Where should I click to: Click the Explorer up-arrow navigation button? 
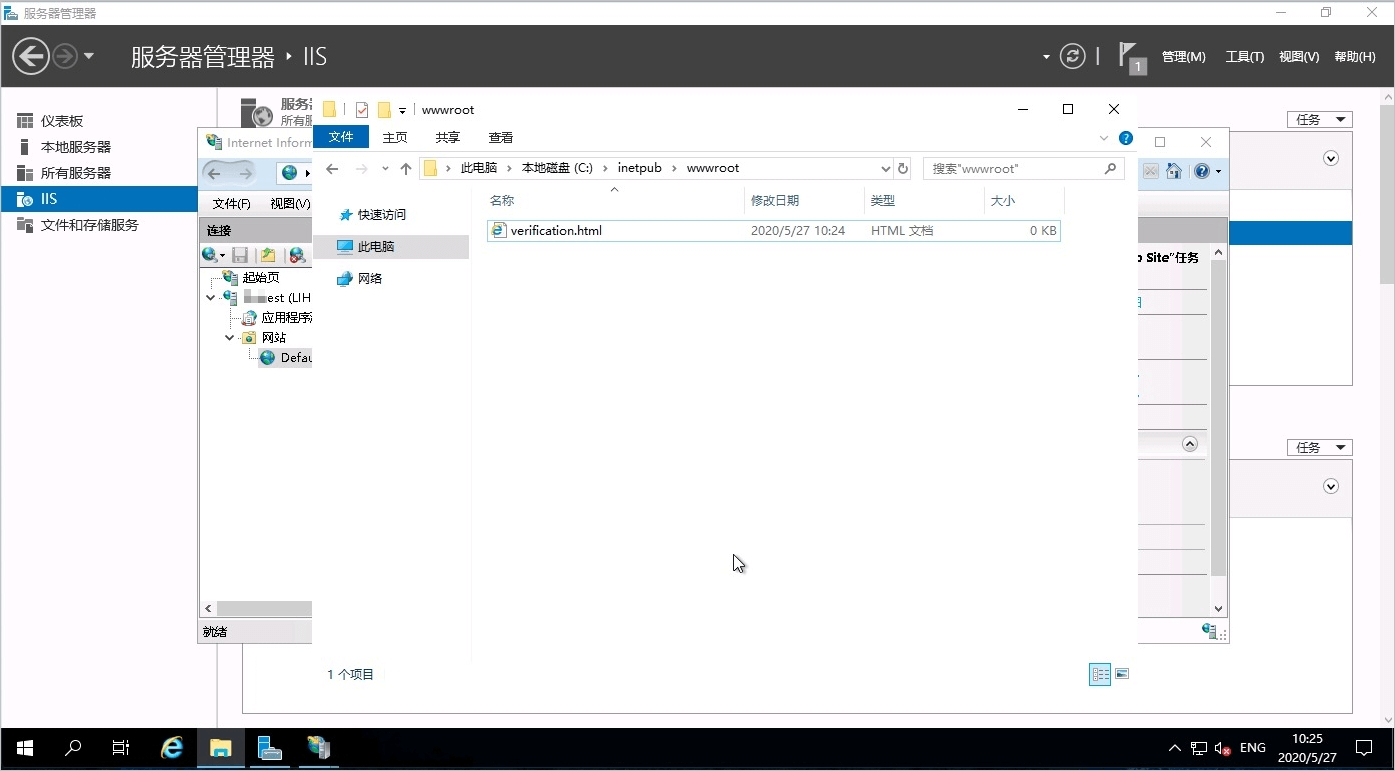[406, 169]
